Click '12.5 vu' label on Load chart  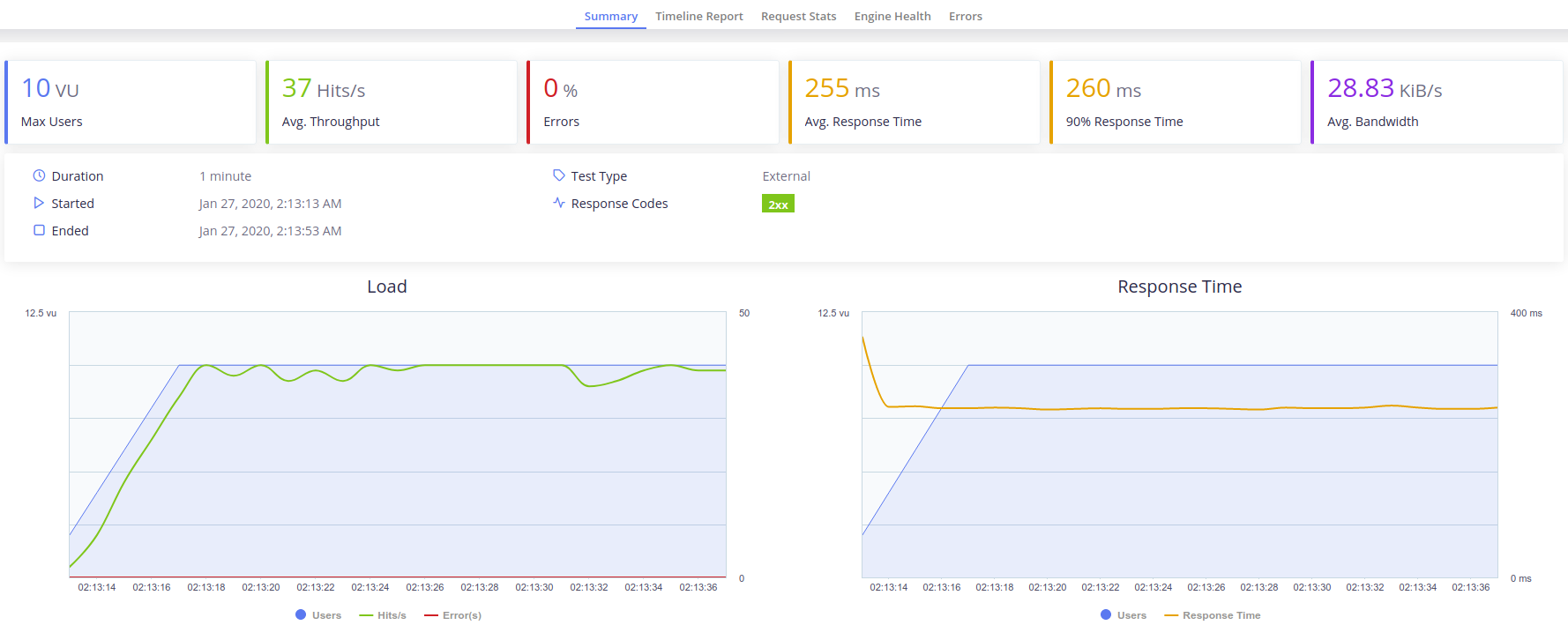[41, 313]
